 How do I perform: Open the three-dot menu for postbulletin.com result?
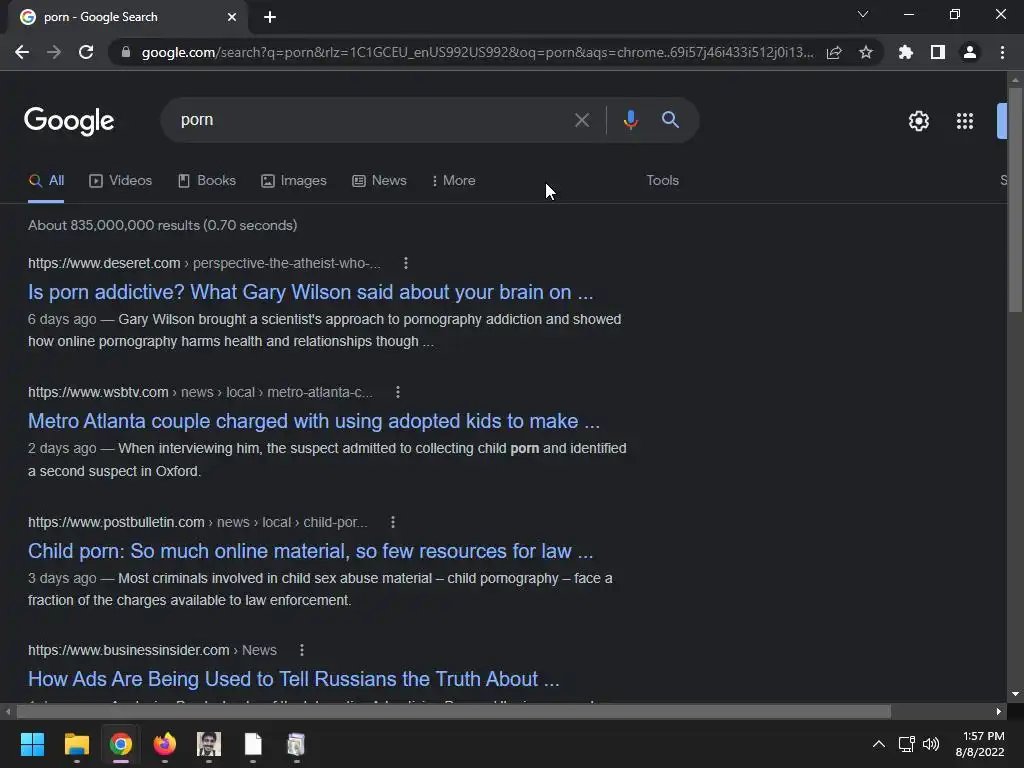(392, 522)
